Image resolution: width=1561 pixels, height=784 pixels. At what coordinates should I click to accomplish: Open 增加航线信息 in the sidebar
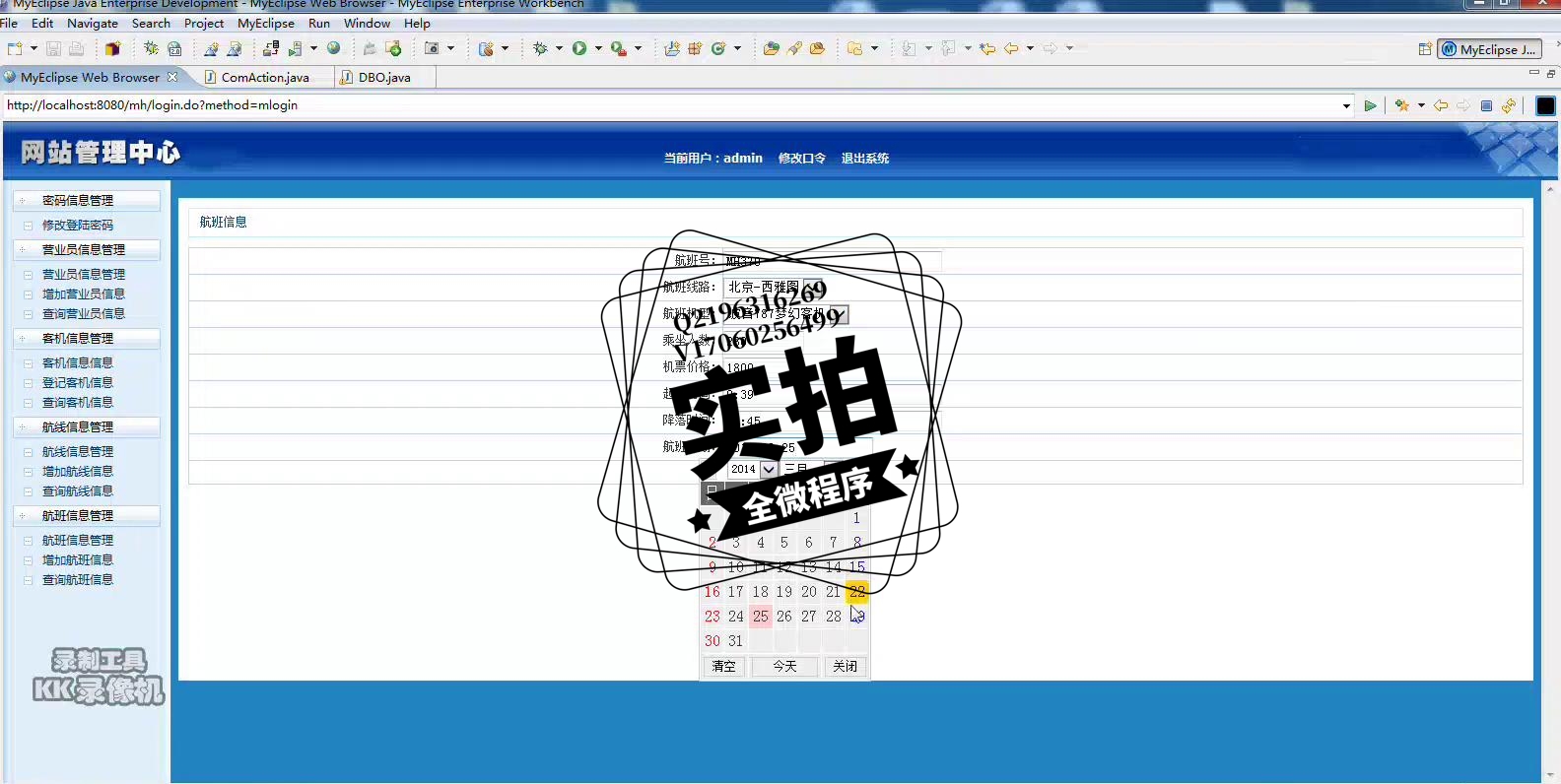point(78,471)
